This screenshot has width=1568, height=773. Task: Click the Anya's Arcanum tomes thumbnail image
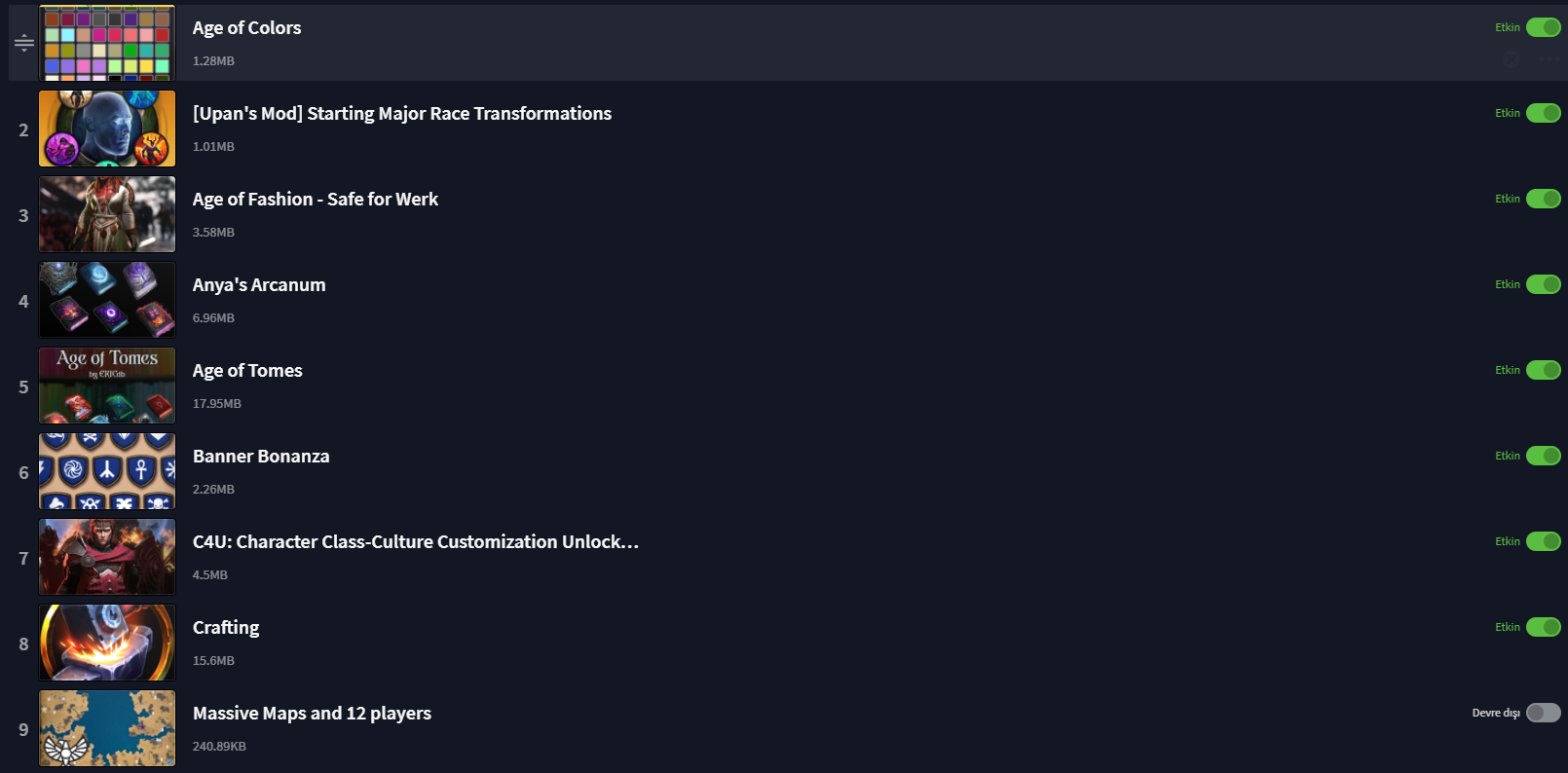[107, 300]
